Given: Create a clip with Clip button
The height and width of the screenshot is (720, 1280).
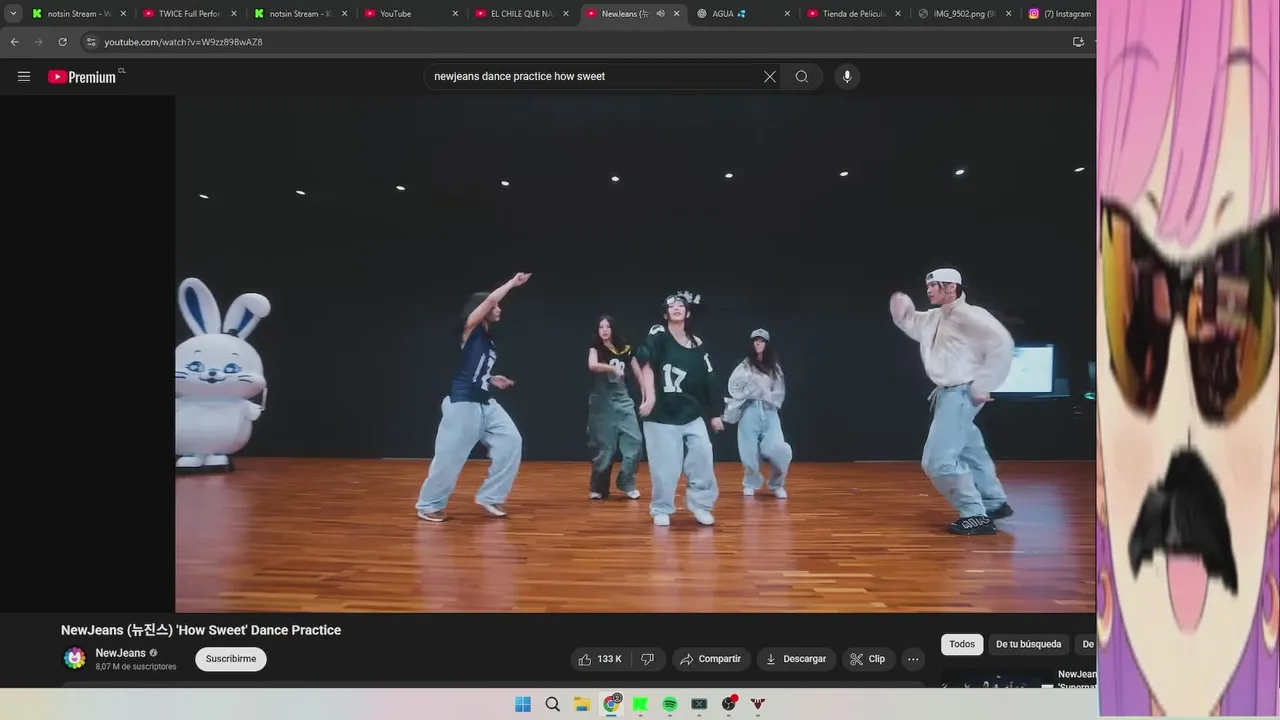Looking at the screenshot, I should (868, 659).
